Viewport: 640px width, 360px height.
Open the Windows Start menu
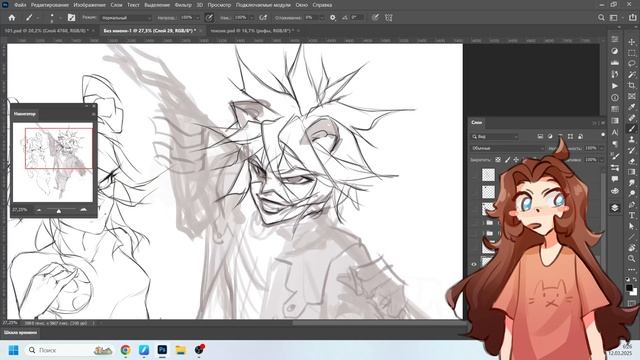pyautogui.click(x=13, y=350)
